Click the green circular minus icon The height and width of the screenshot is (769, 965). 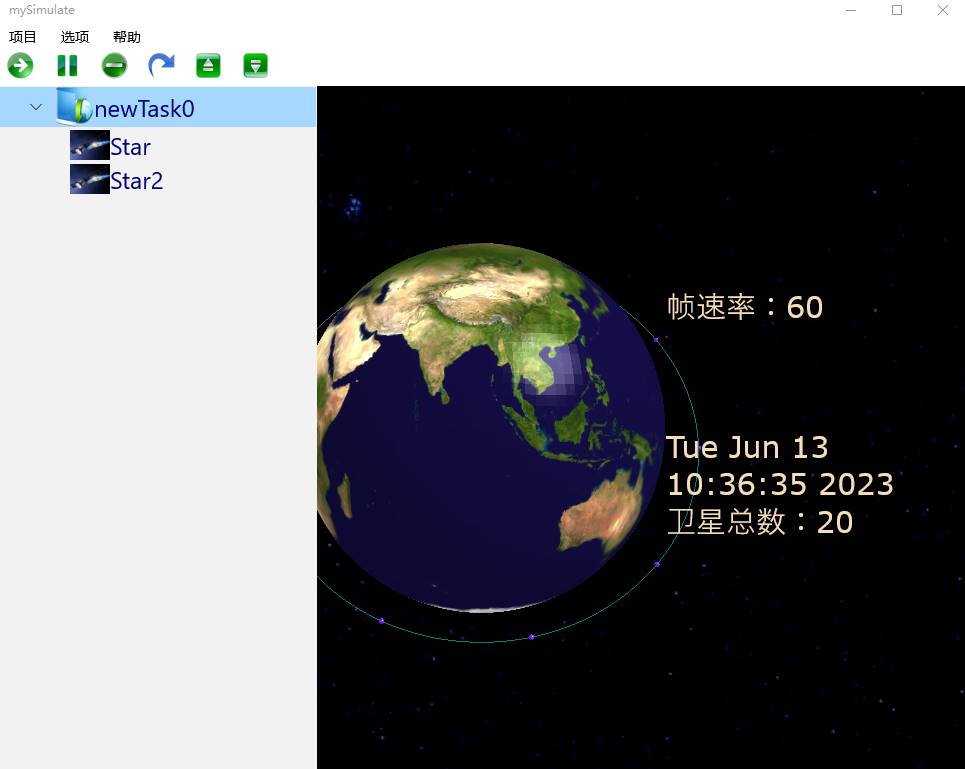(x=114, y=66)
